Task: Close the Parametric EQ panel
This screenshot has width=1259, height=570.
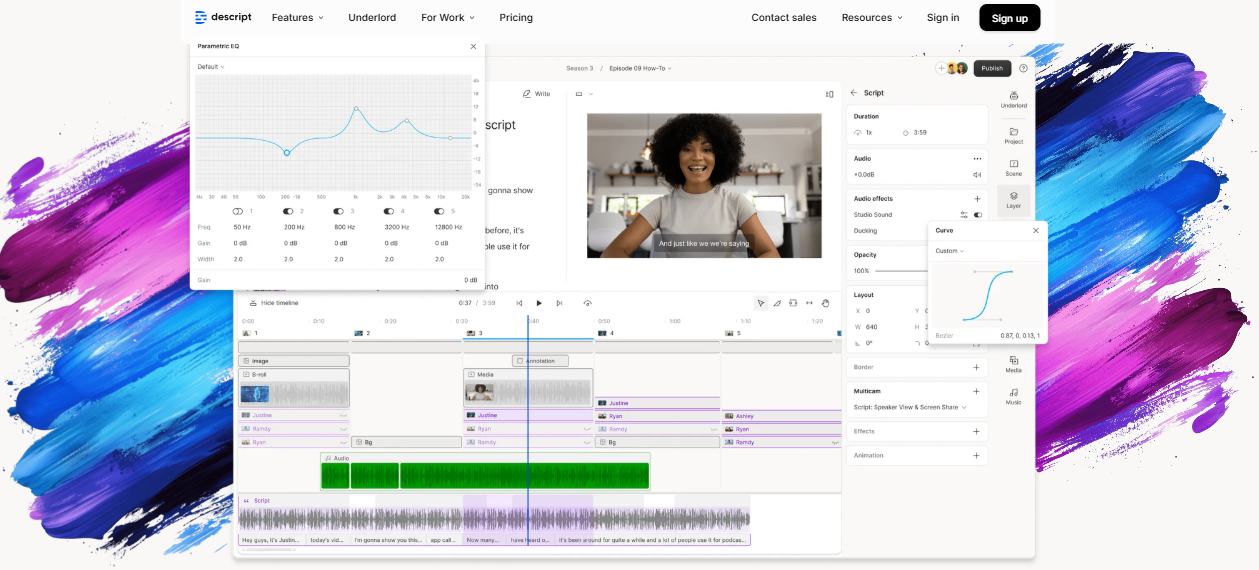Action: (473, 46)
